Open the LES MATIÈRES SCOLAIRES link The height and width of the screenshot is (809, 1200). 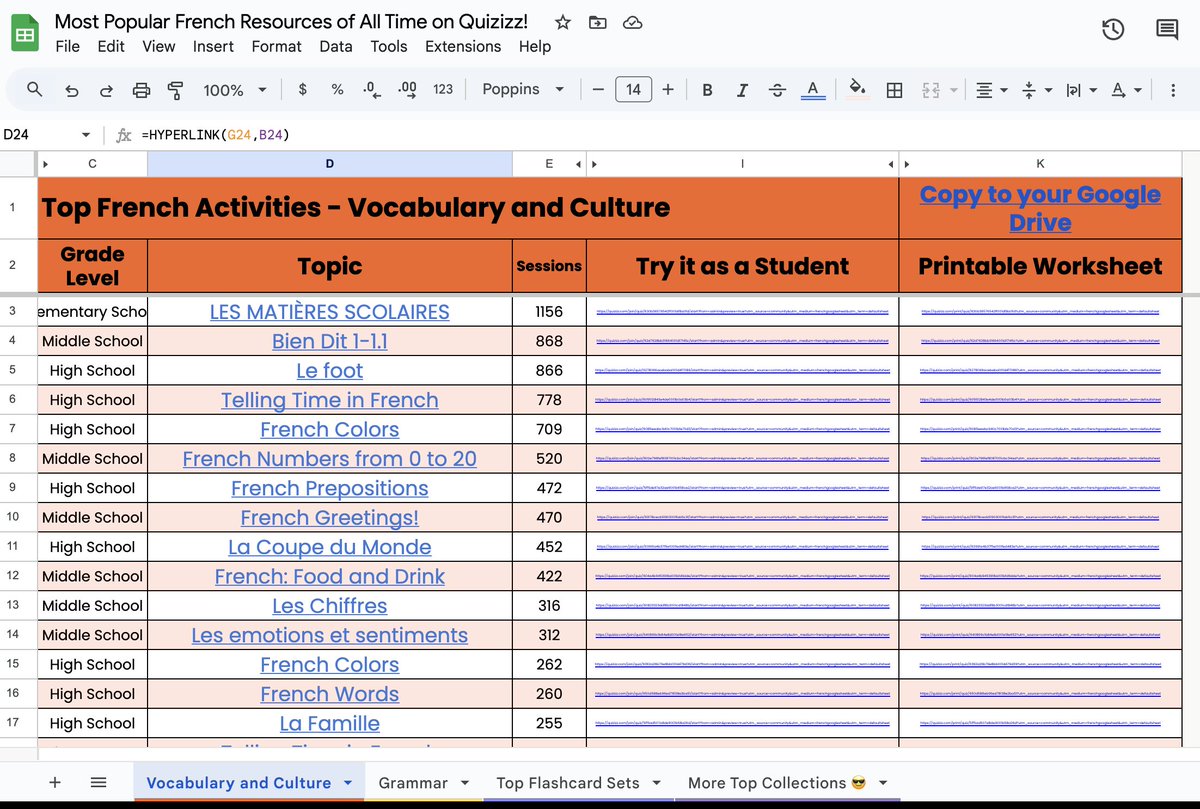point(329,312)
